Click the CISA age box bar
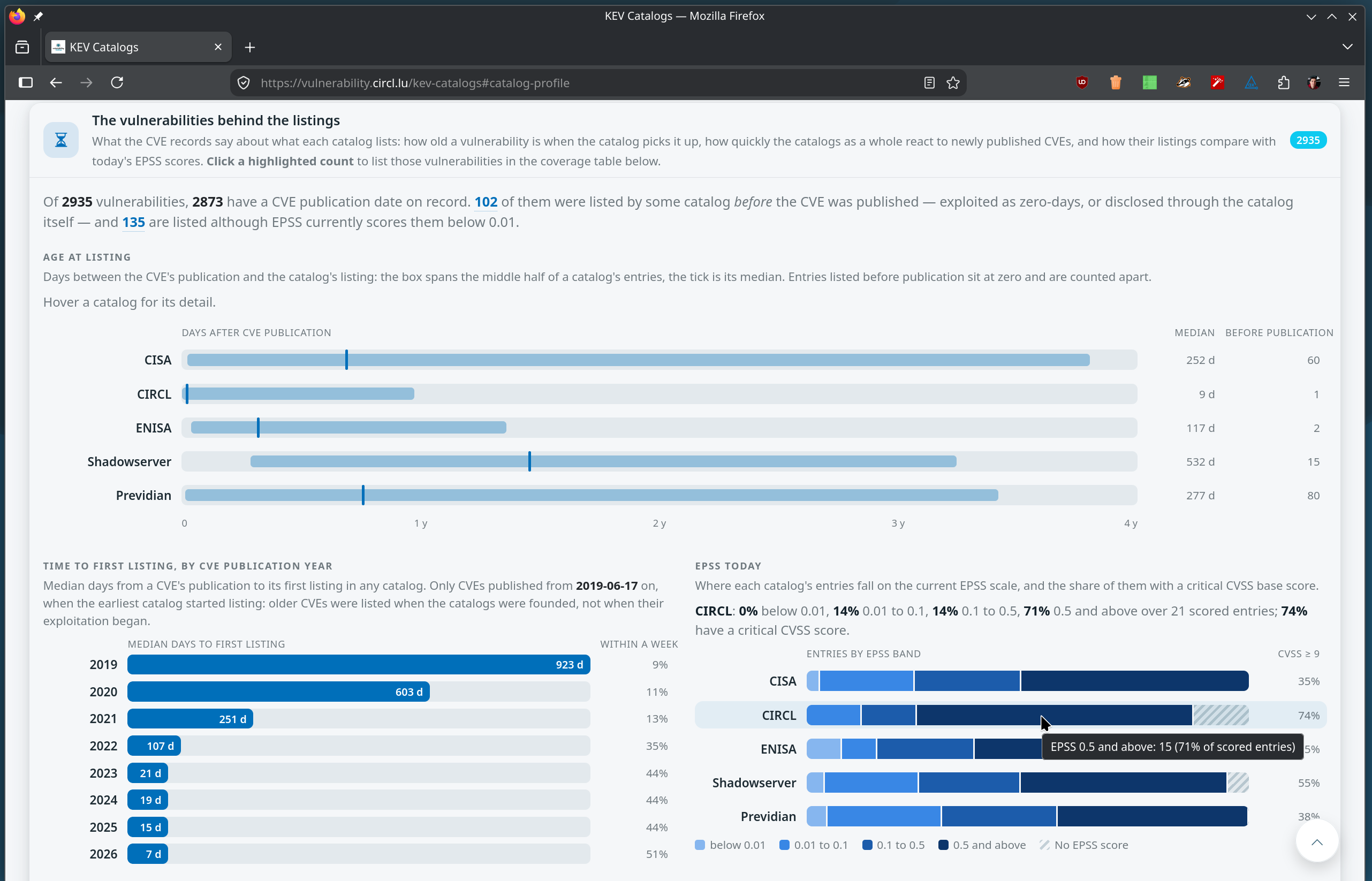 coord(638,360)
